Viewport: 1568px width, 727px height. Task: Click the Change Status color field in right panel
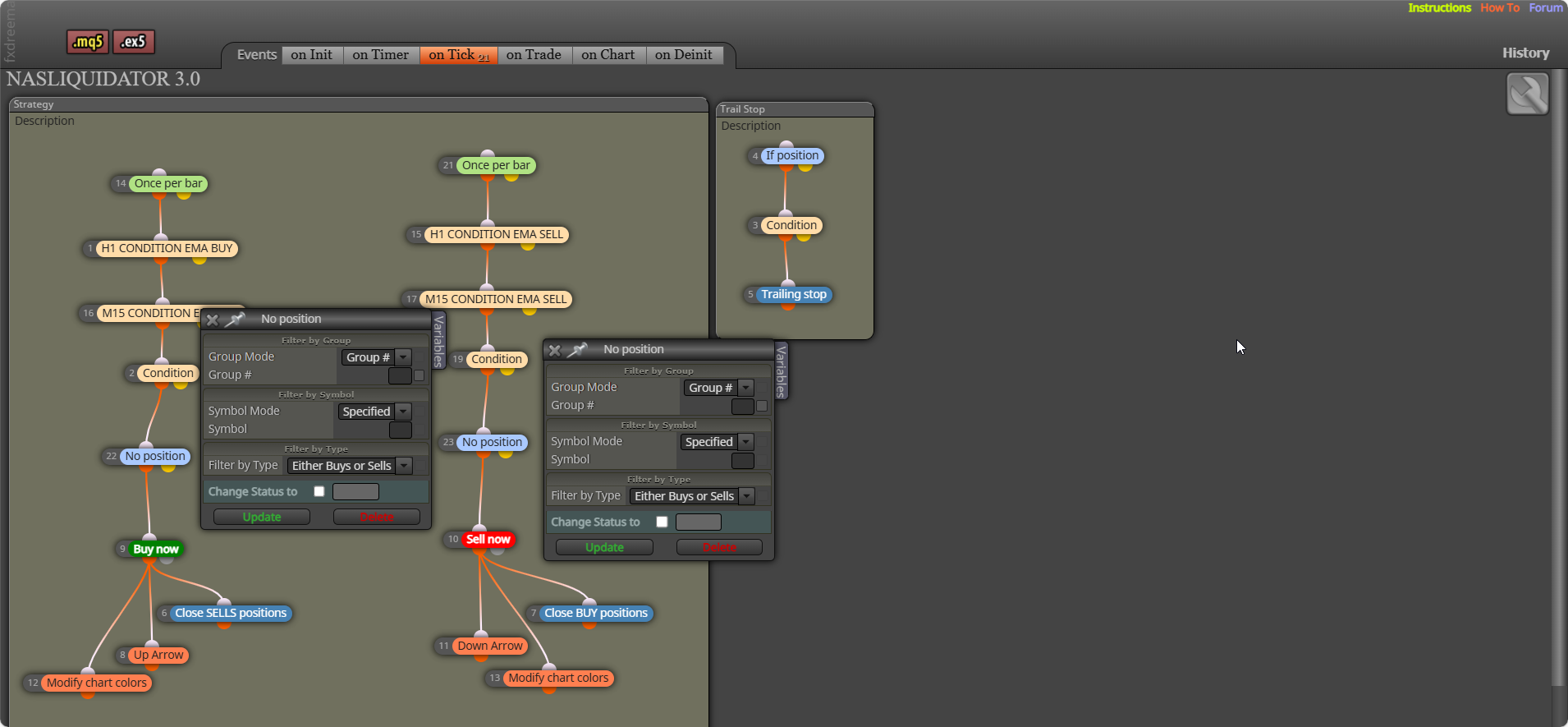click(x=699, y=522)
